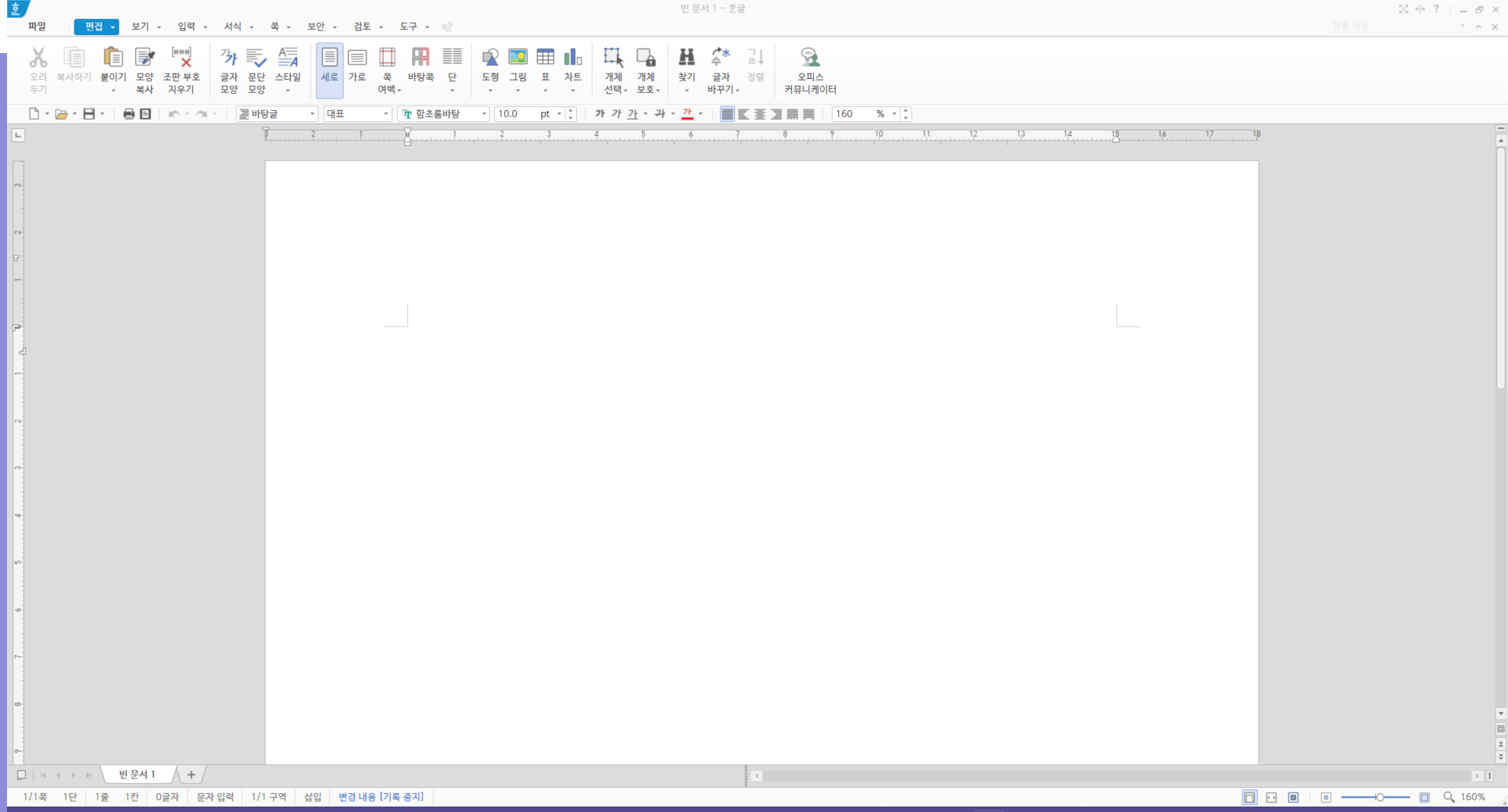This screenshot has height=812, width=1508.
Task: Add a new tab with plus button
Action: (192, 774)
